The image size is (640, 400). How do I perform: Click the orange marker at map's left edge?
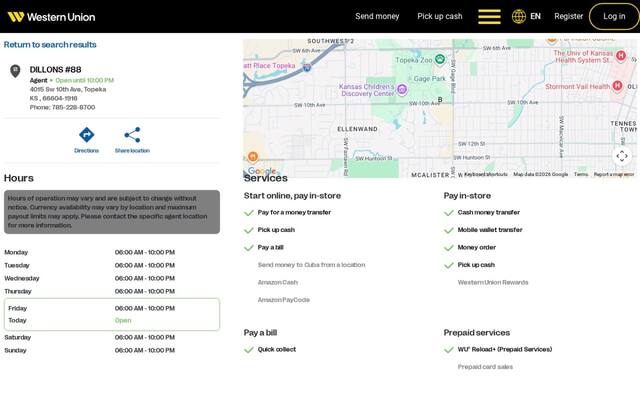point(253,156)
